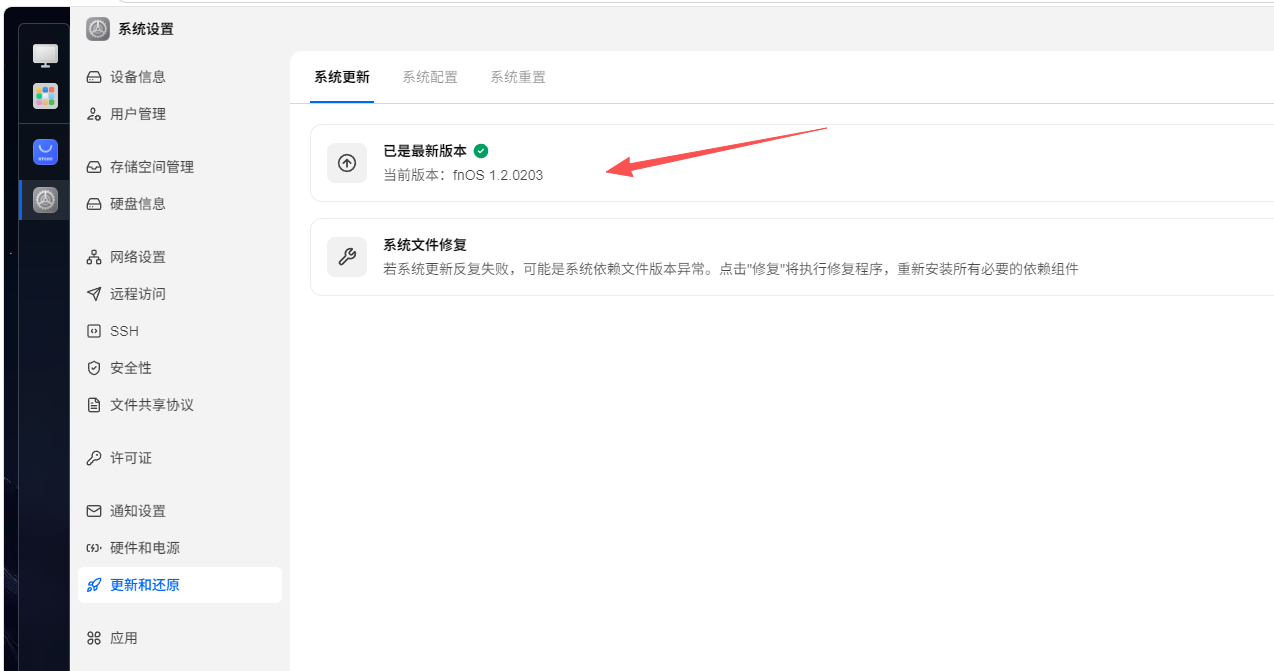Launch the blue app store icon in dock
The image size is (1274, 671).
(x=46, y=152)
